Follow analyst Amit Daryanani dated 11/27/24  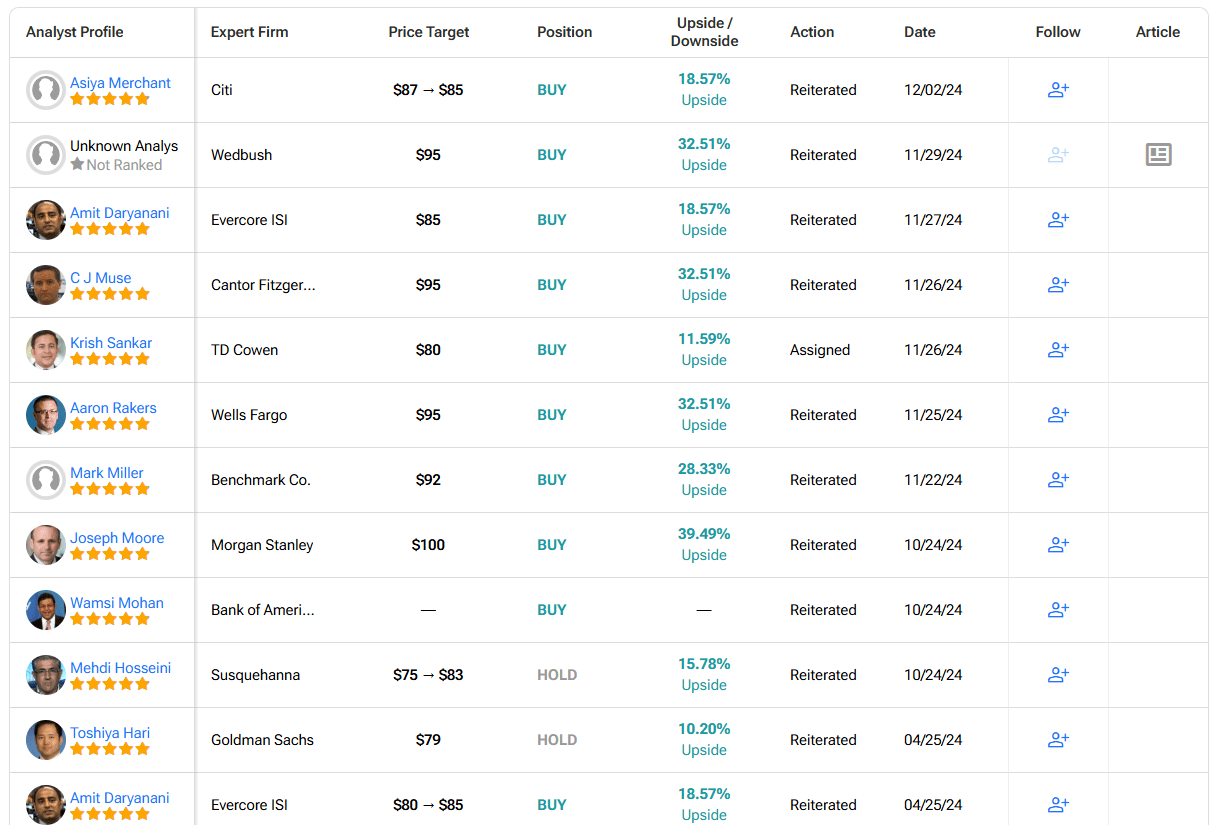click(1058, 220)
